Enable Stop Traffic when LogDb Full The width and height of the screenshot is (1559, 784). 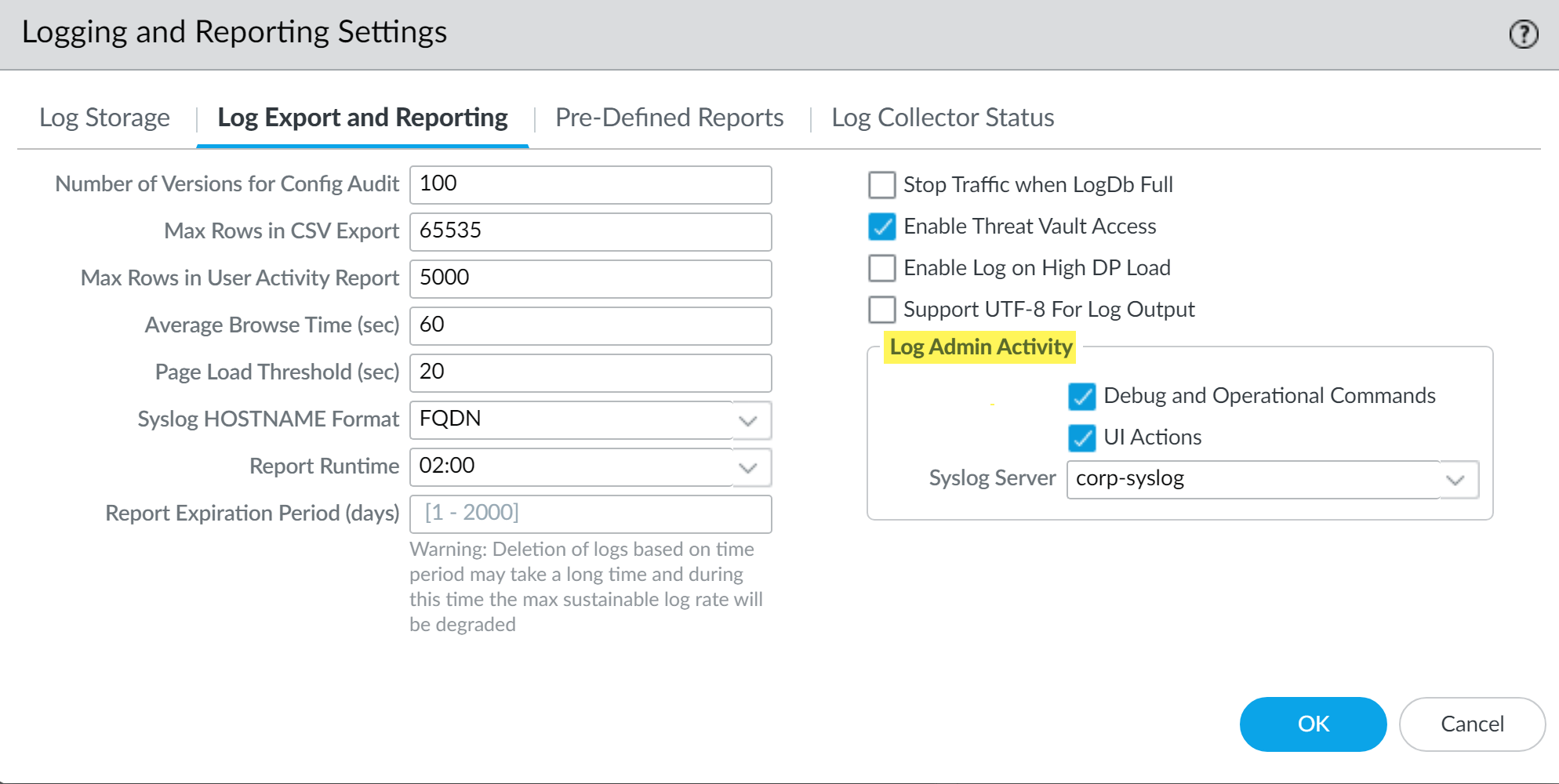pos(882,185)
